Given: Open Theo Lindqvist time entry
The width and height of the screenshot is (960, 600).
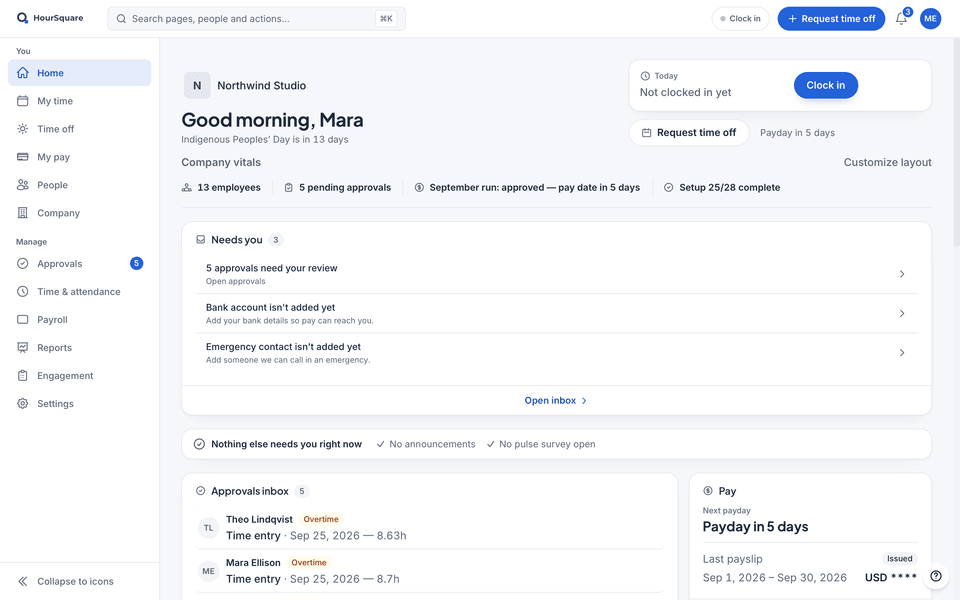Looking at the screenshot, I should tap(430, 528).
